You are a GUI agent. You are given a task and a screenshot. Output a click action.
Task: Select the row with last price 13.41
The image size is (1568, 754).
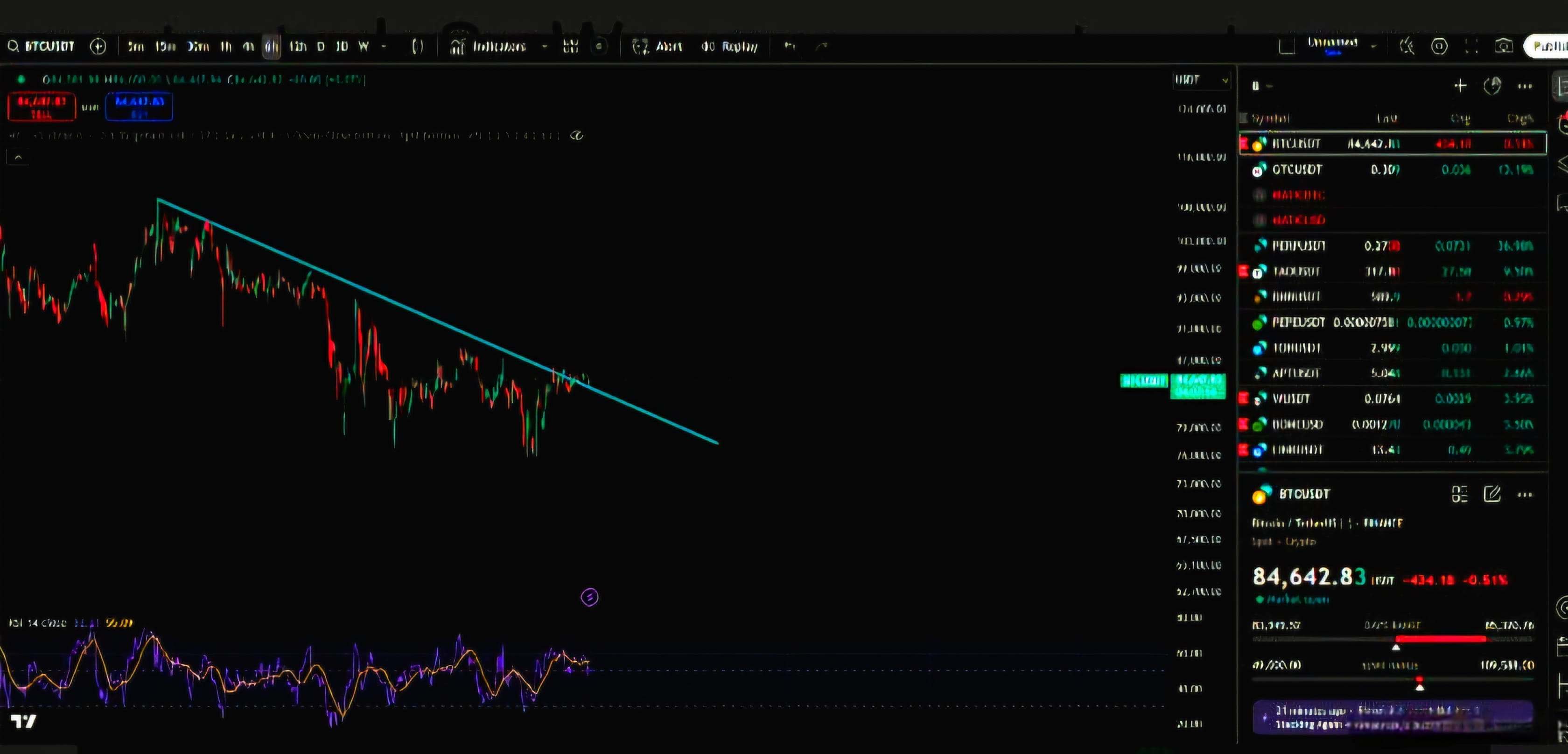click(1393, 450)
